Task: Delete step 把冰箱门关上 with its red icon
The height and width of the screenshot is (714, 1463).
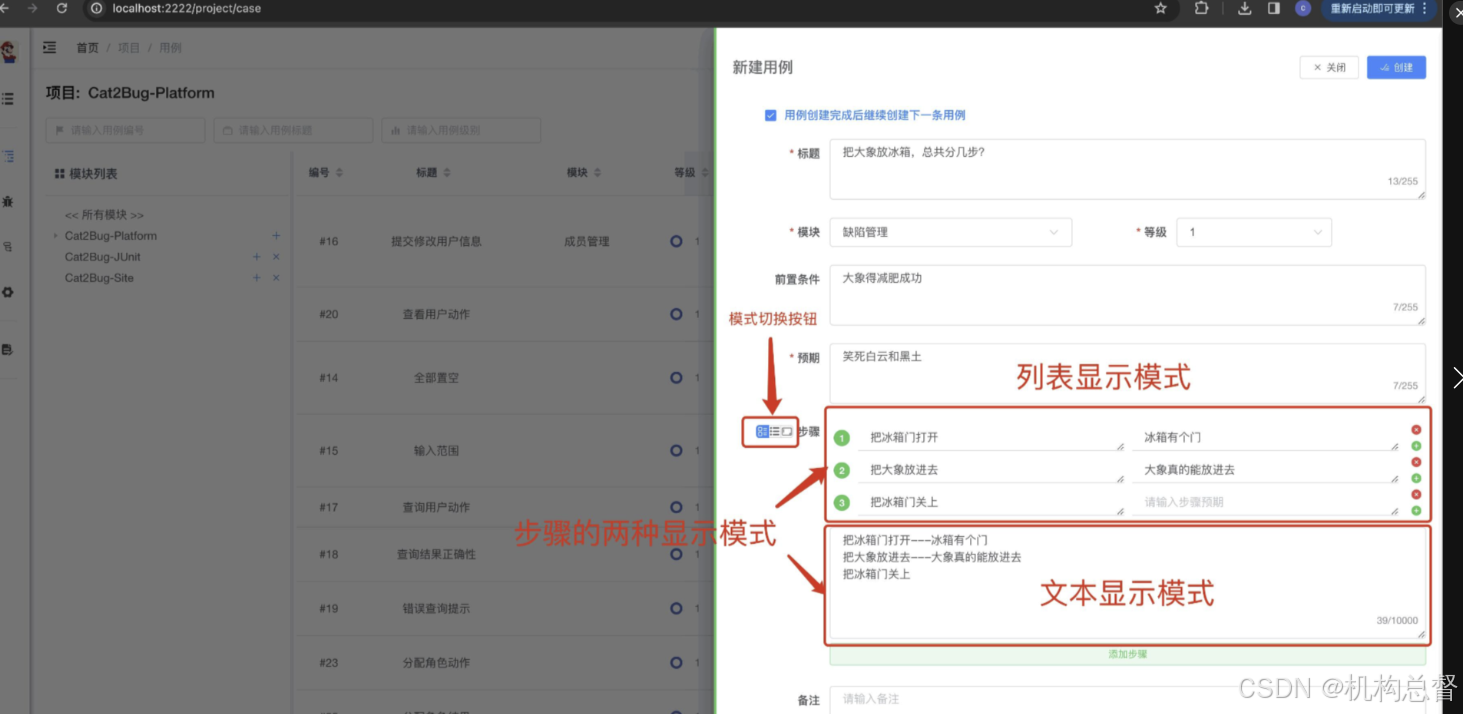Action: pos(1416,494)
